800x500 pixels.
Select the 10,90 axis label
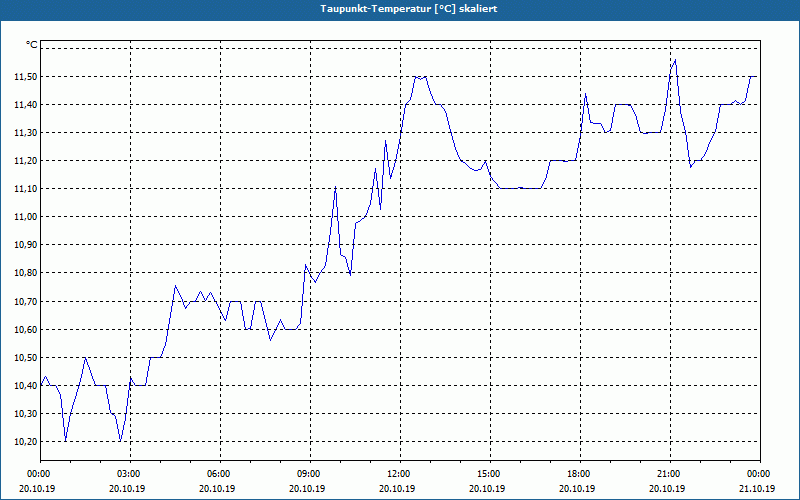(26, 245)
